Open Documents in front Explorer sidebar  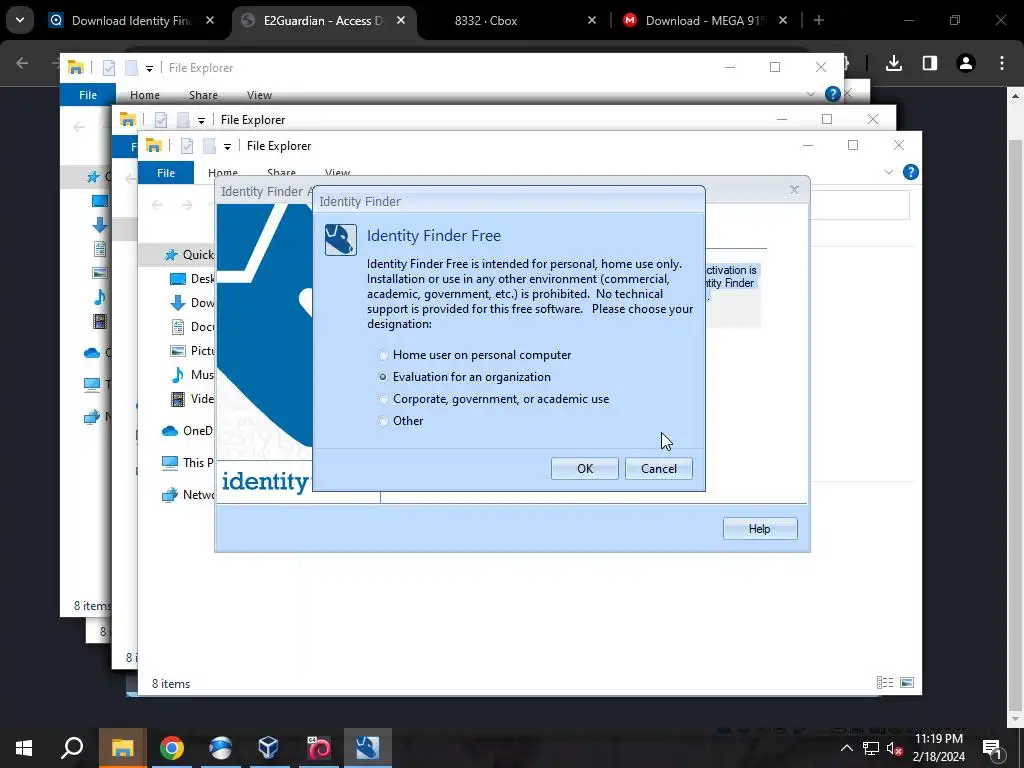[192, 327]
